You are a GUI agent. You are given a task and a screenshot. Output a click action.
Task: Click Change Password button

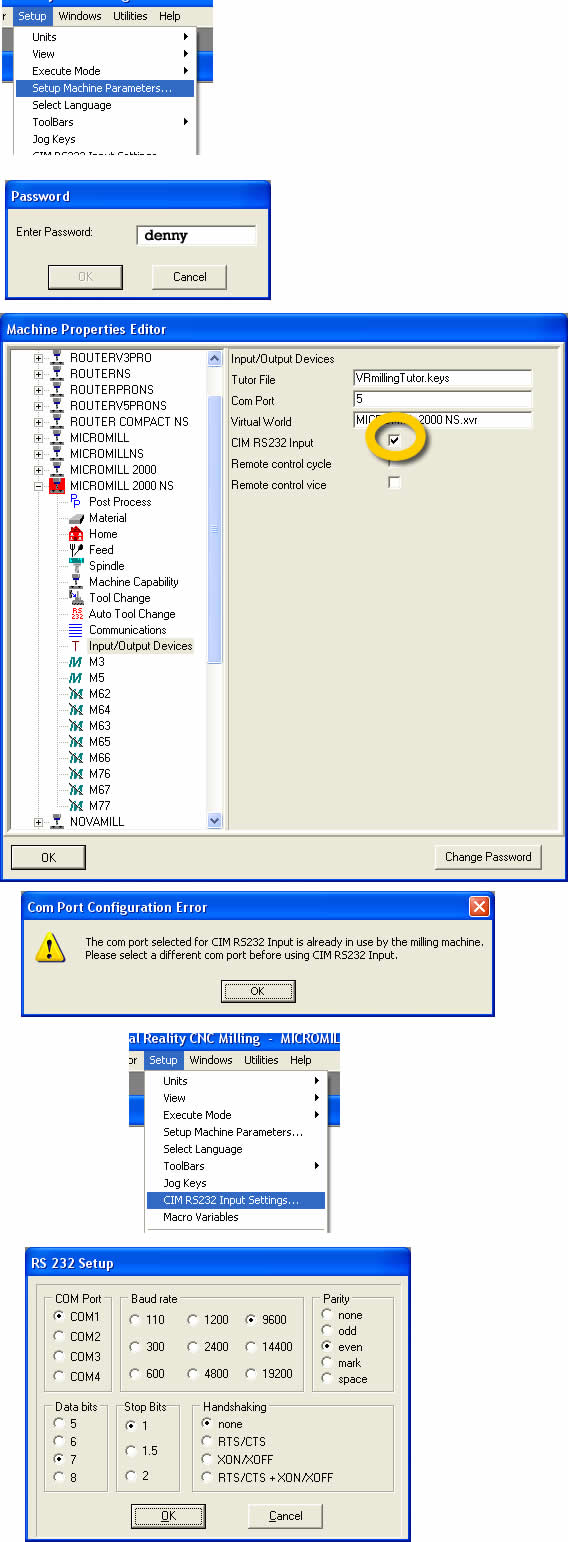click(x=488, y=857)
